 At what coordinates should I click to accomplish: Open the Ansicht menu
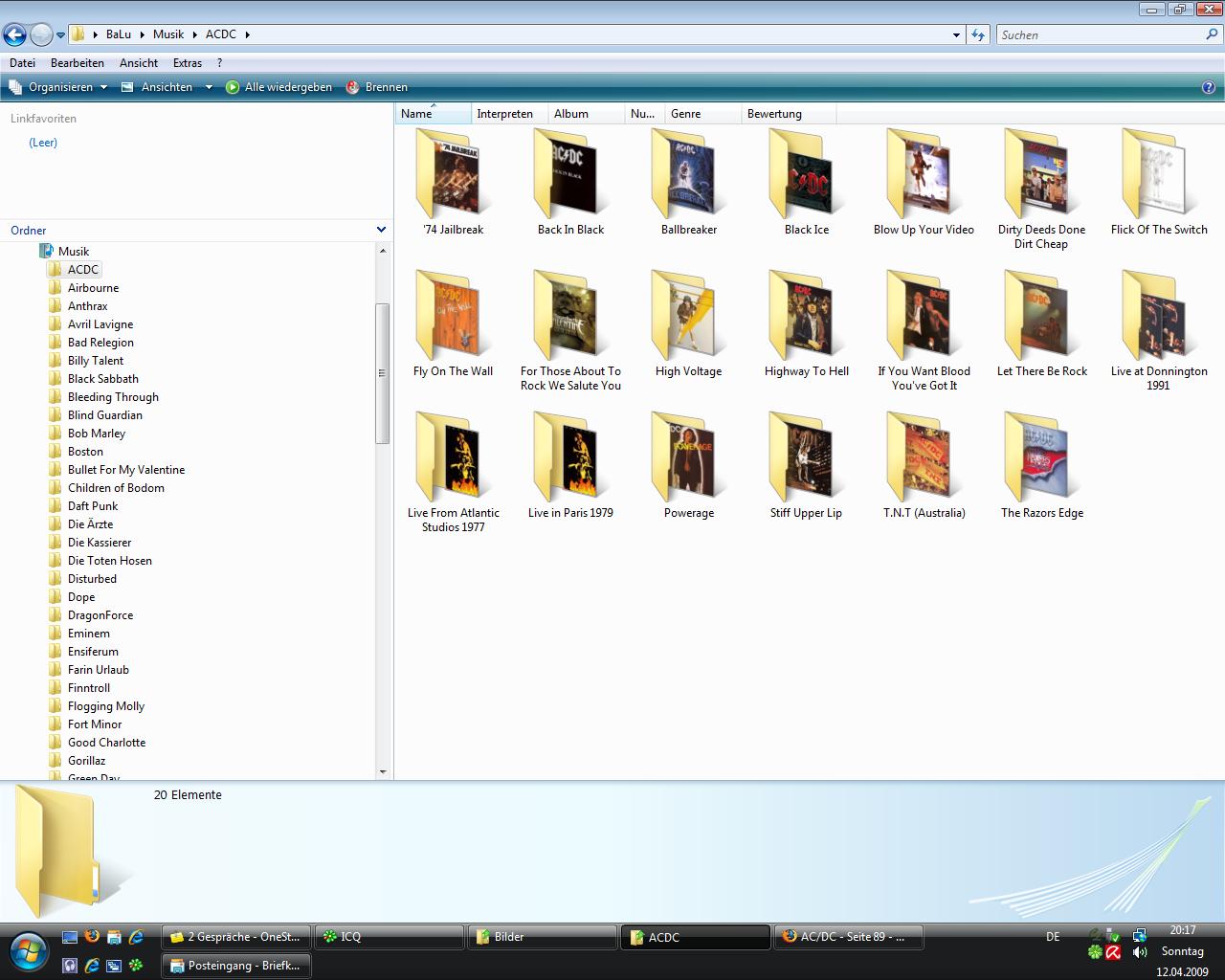tap(139, 63)
